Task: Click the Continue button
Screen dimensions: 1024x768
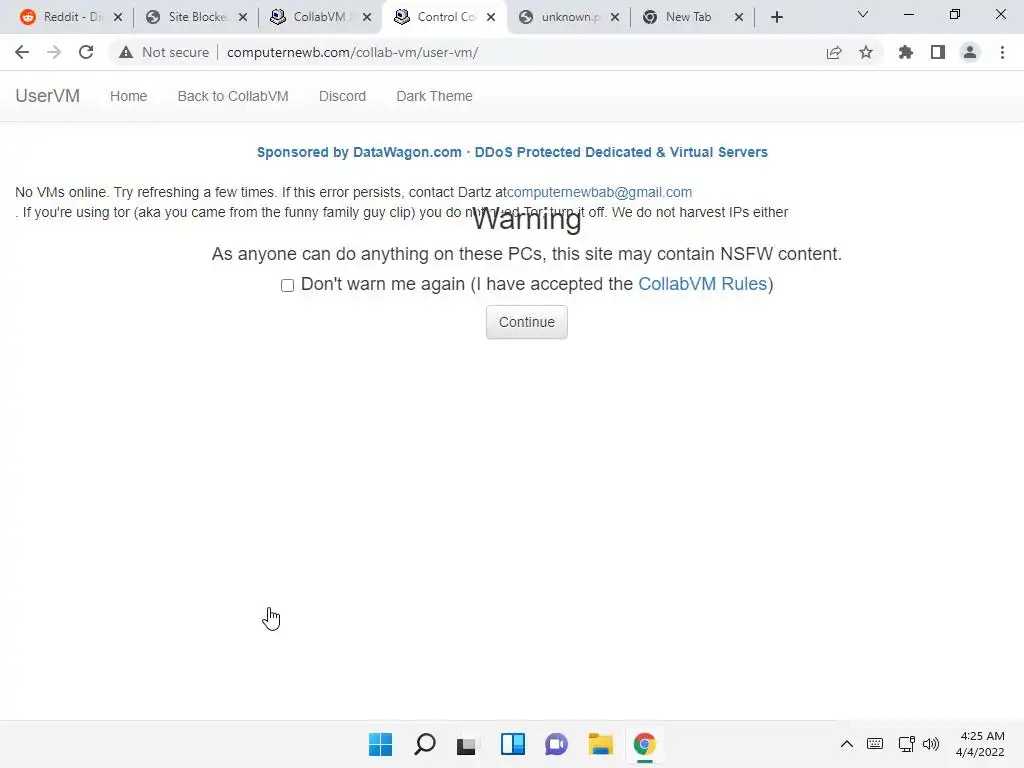Action: click(526, 322)
